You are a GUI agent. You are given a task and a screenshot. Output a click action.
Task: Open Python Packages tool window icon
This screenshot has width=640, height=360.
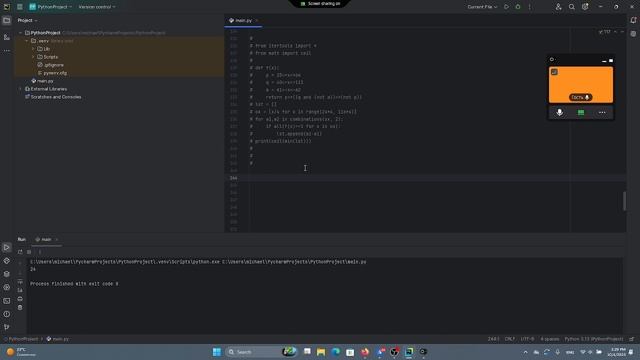[x=7, y=261]
